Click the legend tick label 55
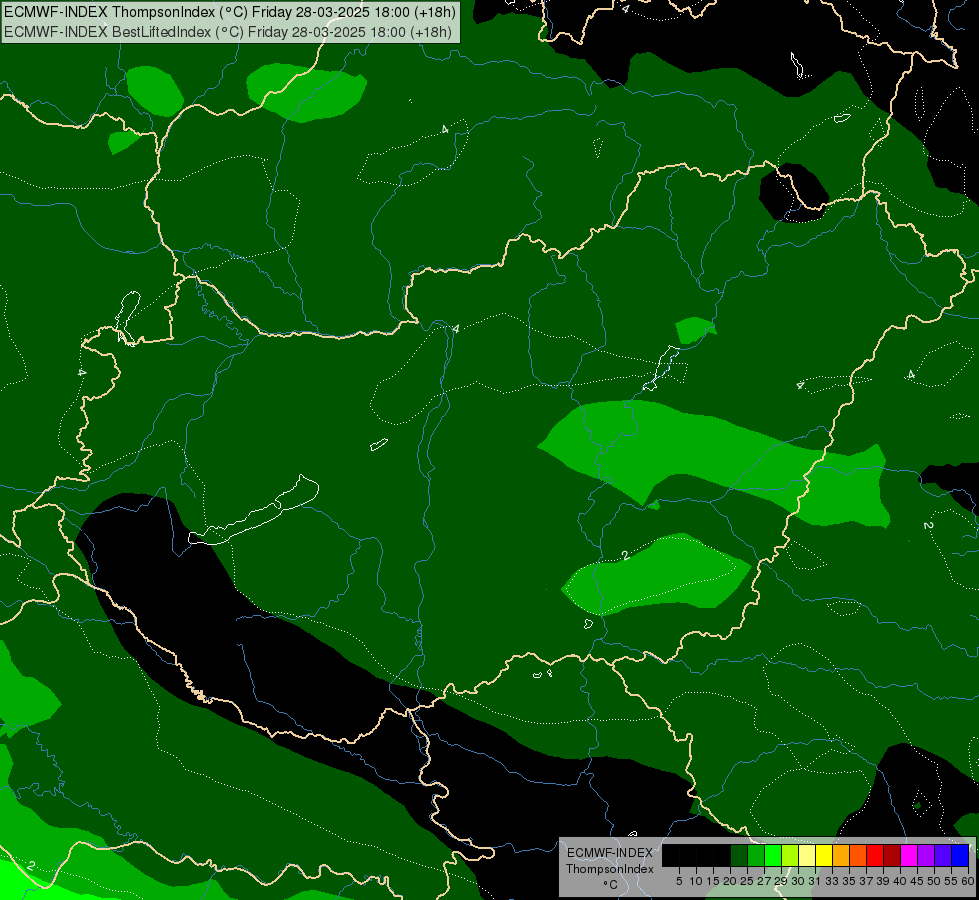 951,881
